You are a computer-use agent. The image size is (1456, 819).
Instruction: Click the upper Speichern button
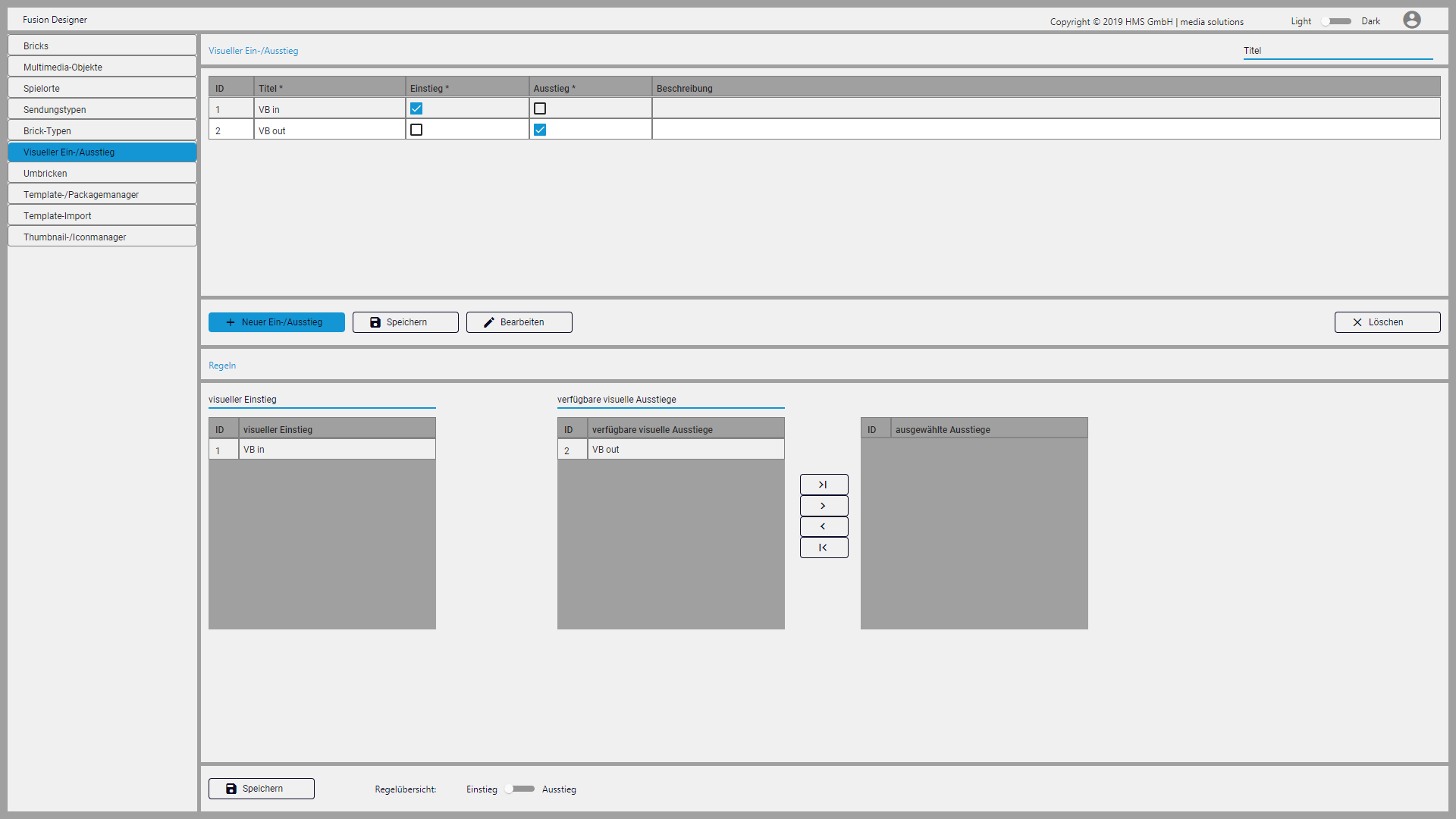click(x=405, y=322)
